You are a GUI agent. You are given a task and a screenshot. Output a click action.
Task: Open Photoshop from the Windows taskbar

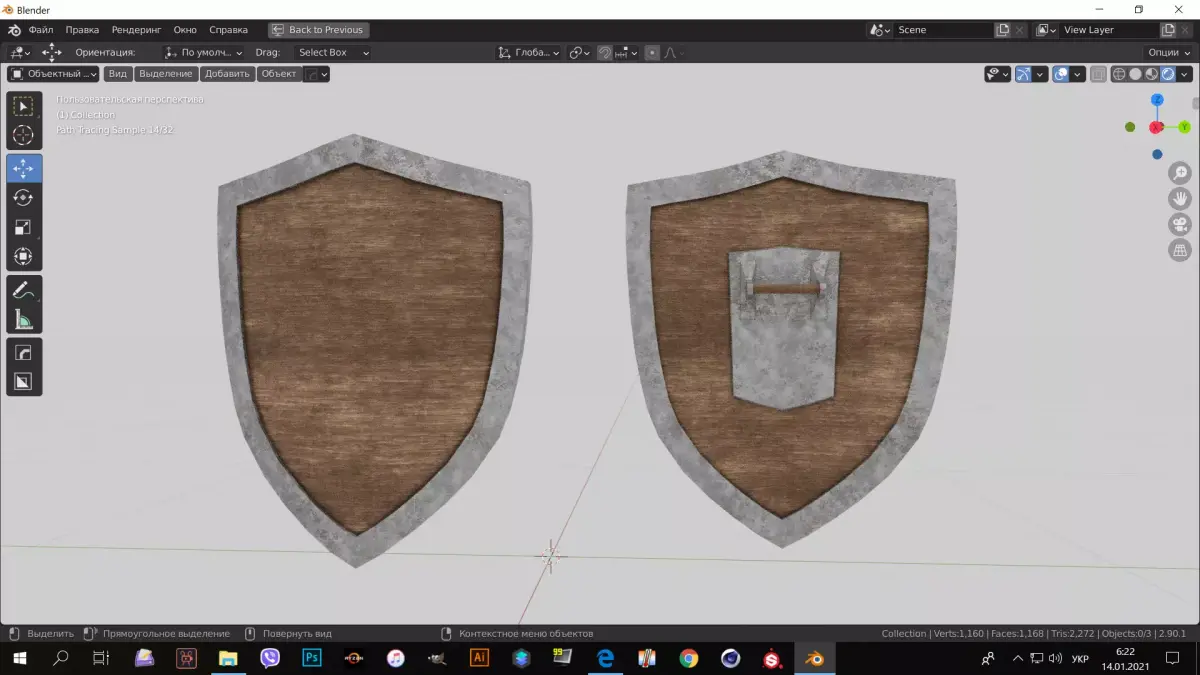click(x=311, y=658)
